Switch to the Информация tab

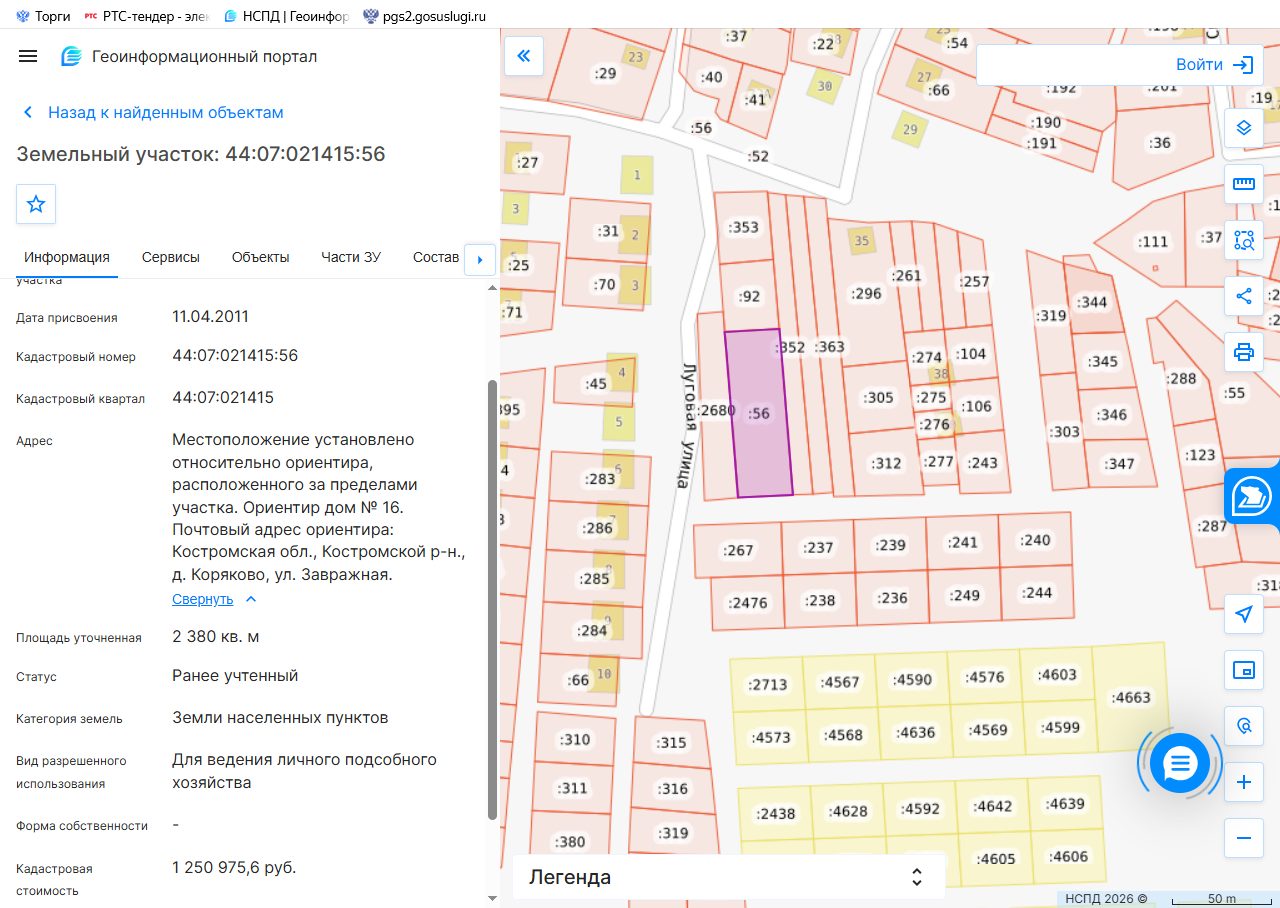(67, 257)
